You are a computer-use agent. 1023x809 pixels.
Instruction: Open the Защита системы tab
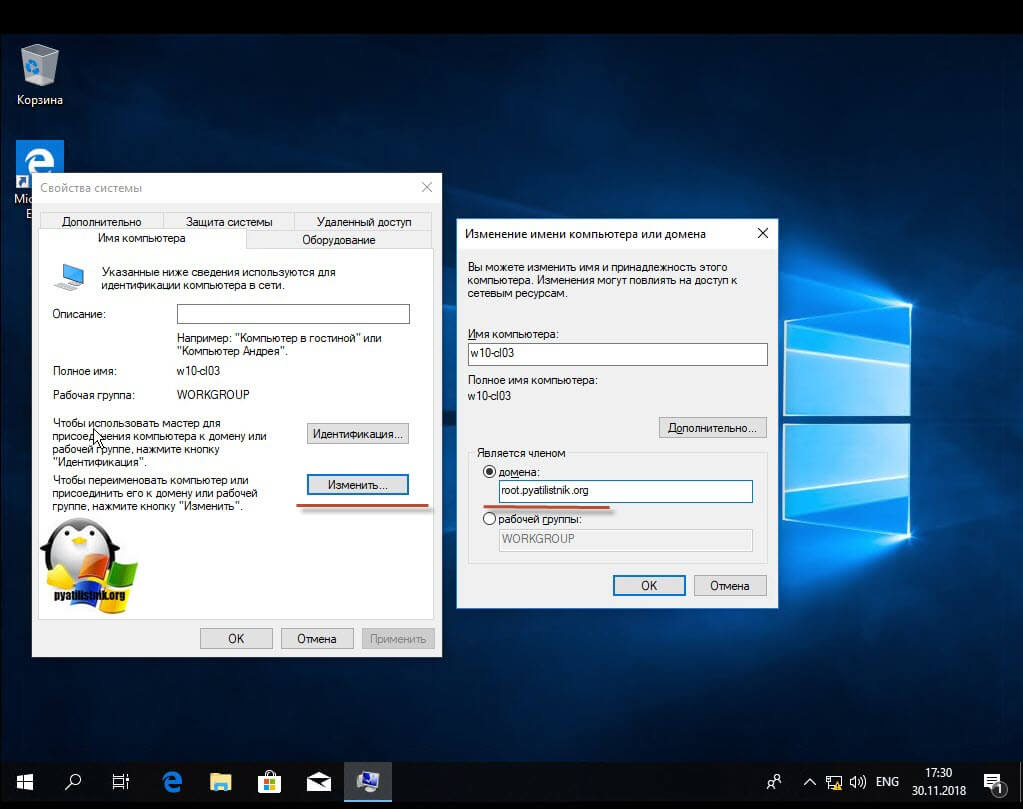pyautogui.click(x=229, y=222)
